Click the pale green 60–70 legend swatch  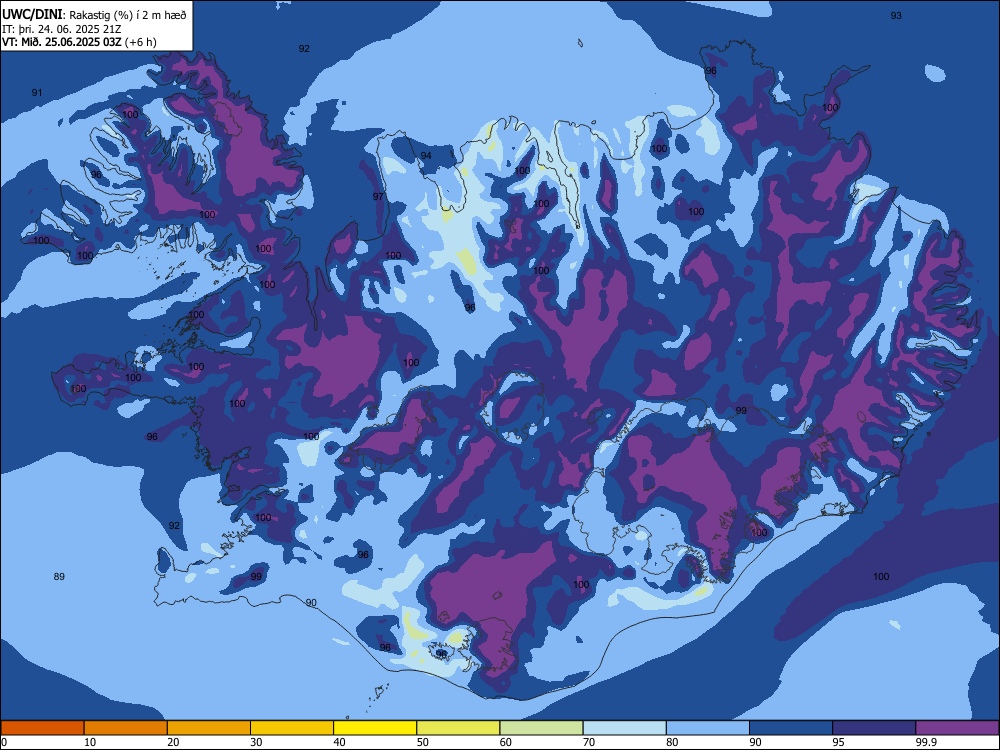click(541, 728)
